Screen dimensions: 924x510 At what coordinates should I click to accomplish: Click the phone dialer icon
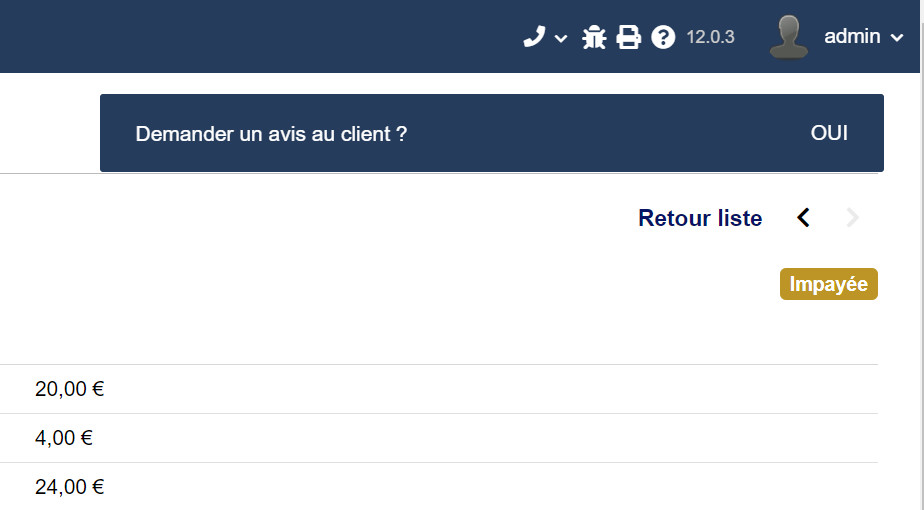(534, 37)
